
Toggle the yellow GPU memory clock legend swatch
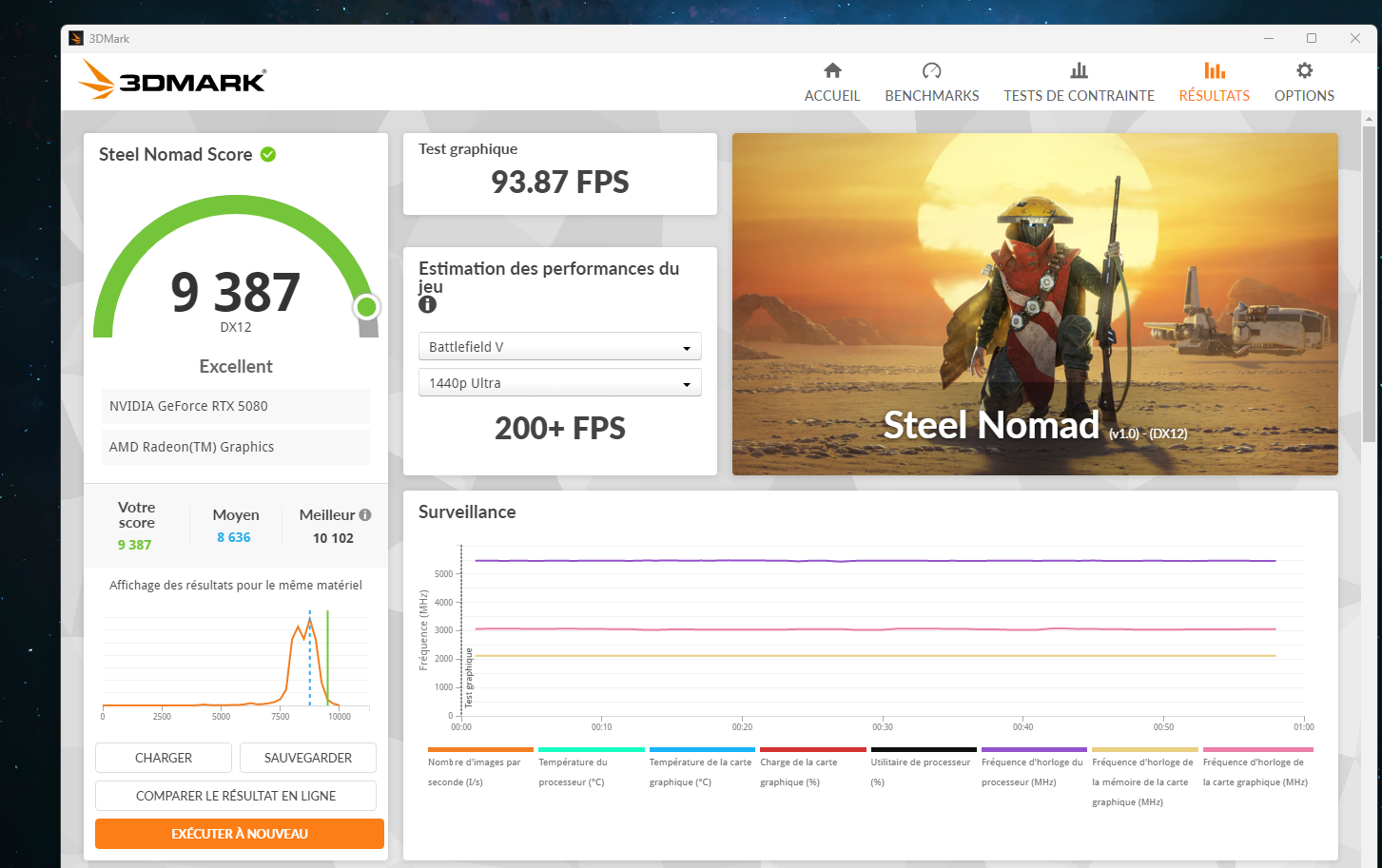coord(1145,749)
